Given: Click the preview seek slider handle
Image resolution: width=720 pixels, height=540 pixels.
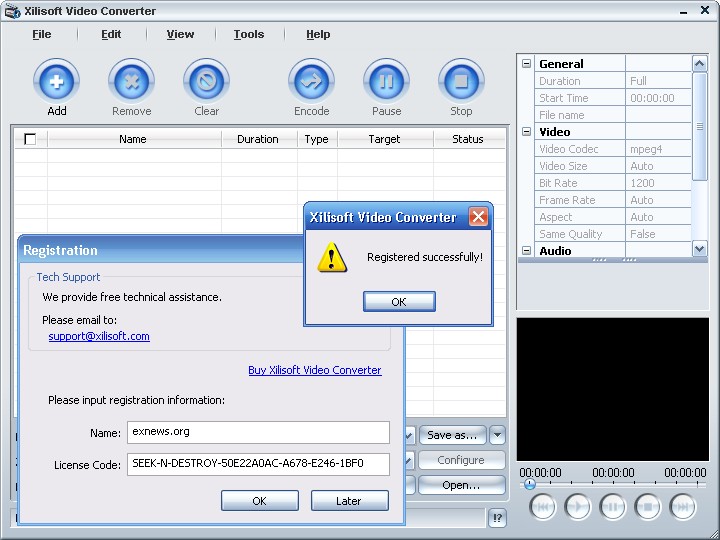Looking at the screenshot, I should (529, 484).
